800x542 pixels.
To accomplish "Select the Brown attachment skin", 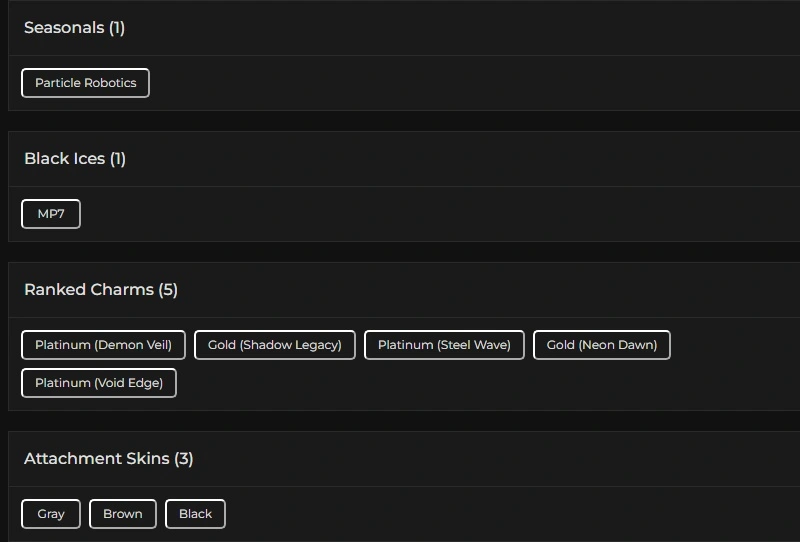I will [x=123, y=514].
